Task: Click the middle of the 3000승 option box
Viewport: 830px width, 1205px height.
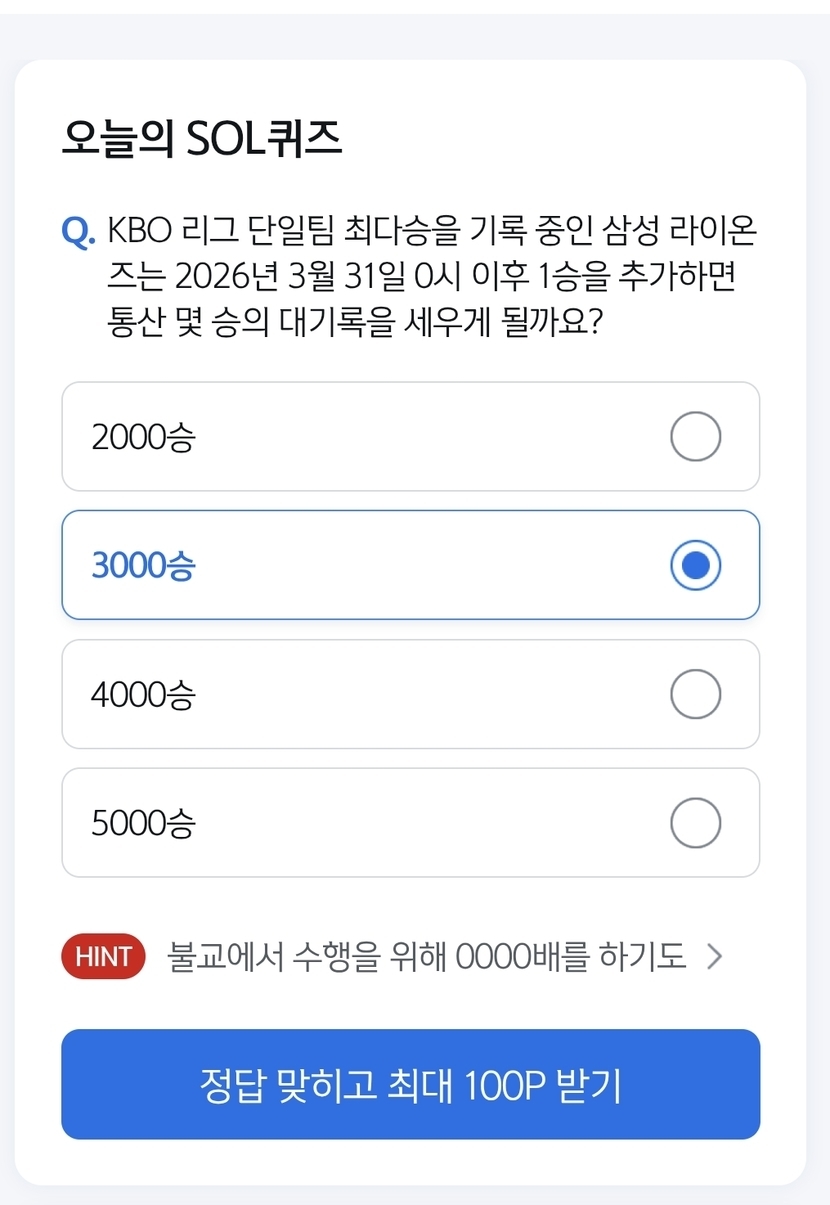Action: pyautogui.click(x=410, y=566)
